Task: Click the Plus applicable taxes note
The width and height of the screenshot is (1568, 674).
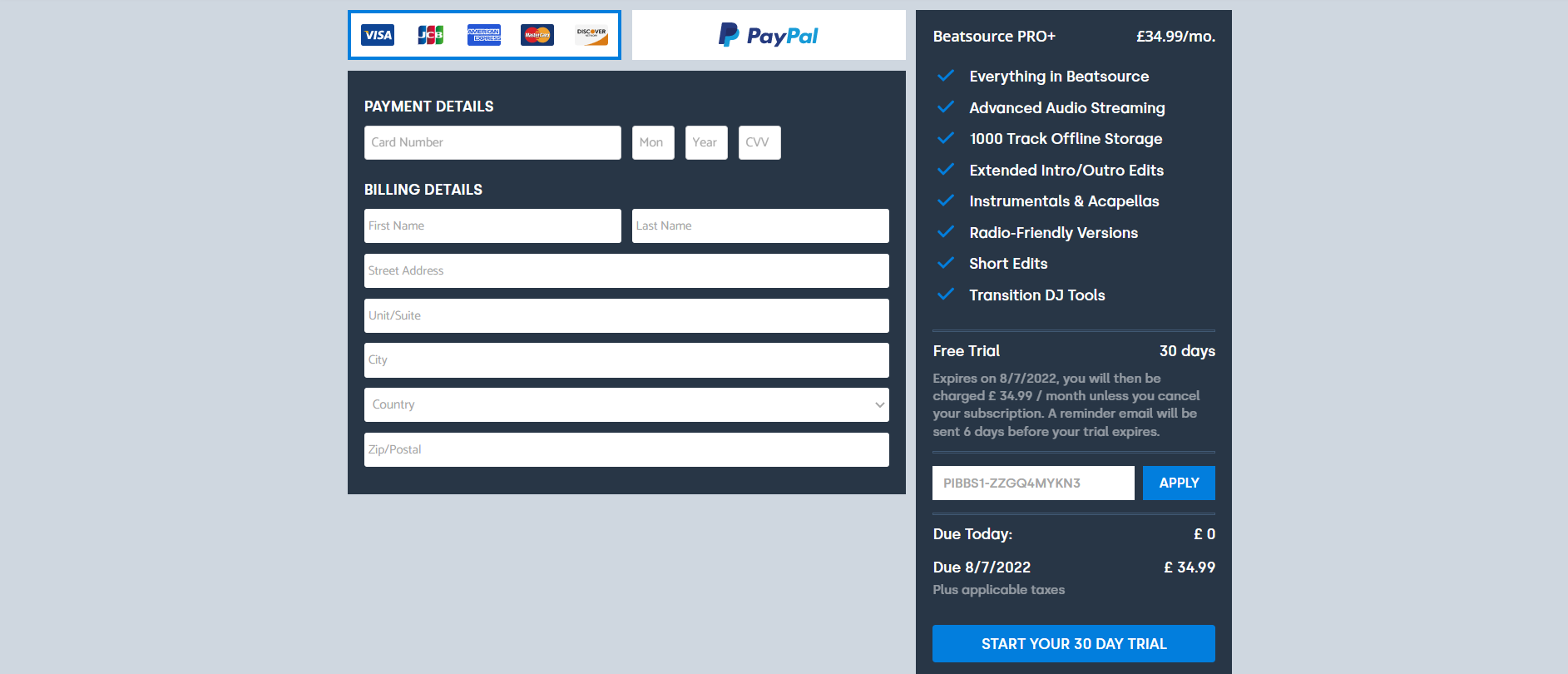Action: pos(999,590)
